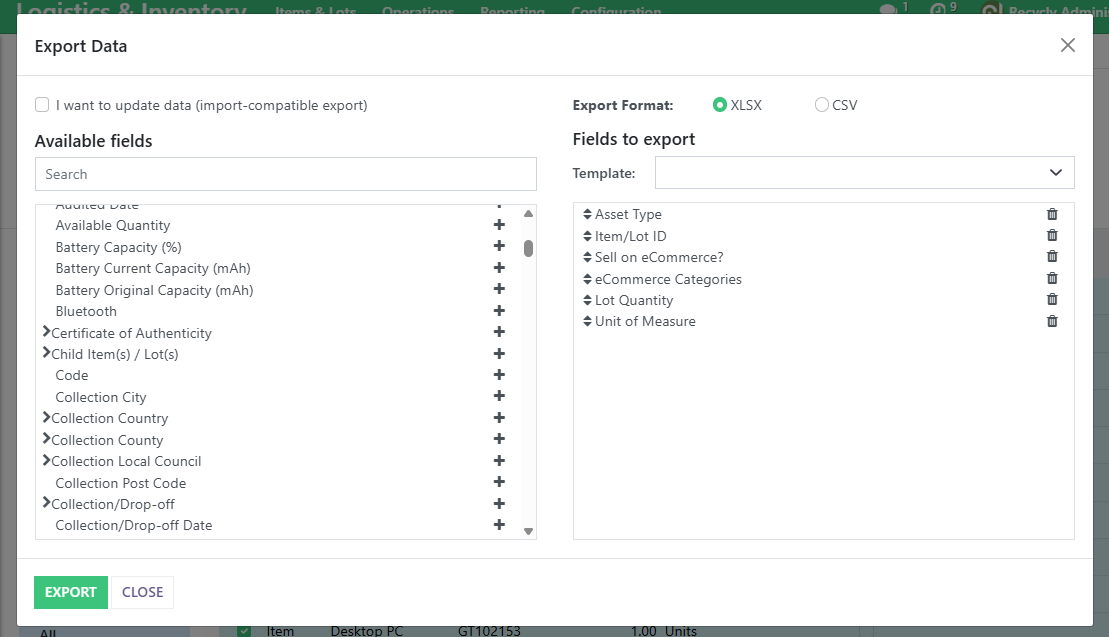Click reorder handle next to Item/Lot ID
Screen dimensions: 1109x637
pyautogui.click(x=587, y=236)
